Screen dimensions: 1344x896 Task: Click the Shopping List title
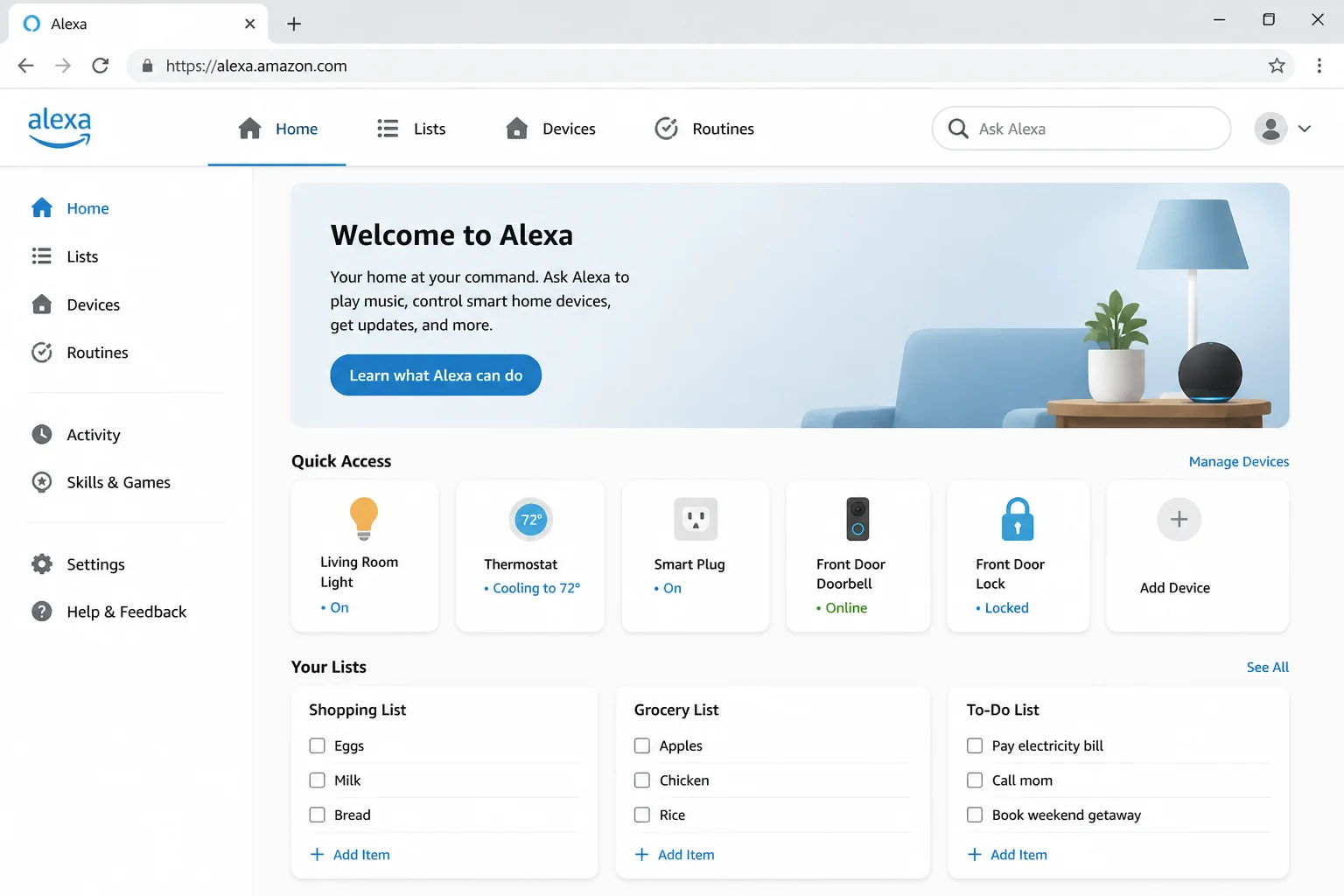coord(357,710)
